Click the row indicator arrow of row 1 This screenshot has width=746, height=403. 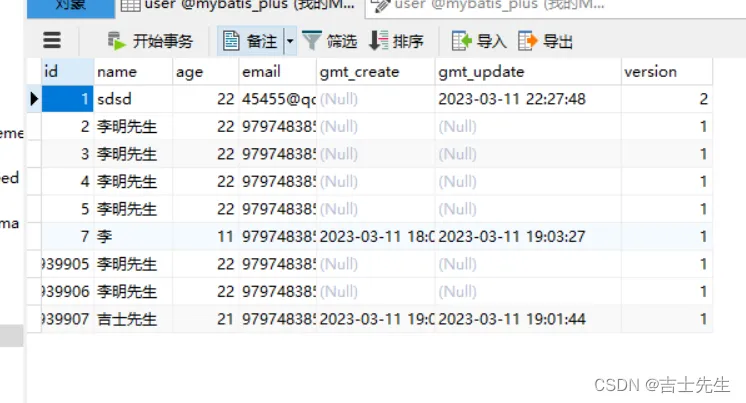(34, 99)
